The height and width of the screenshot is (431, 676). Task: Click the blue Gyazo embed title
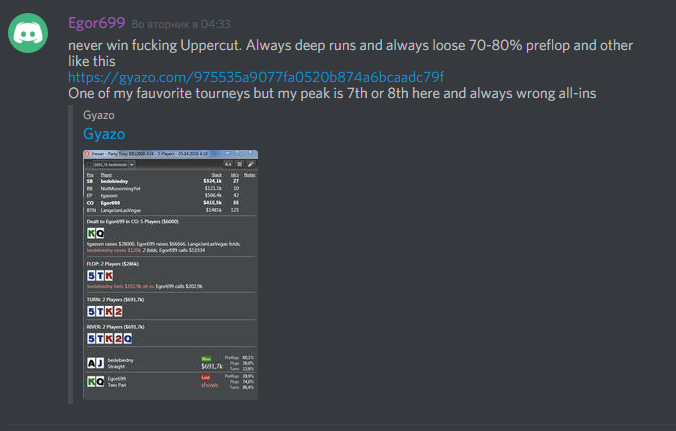click(x=104, y=134)
